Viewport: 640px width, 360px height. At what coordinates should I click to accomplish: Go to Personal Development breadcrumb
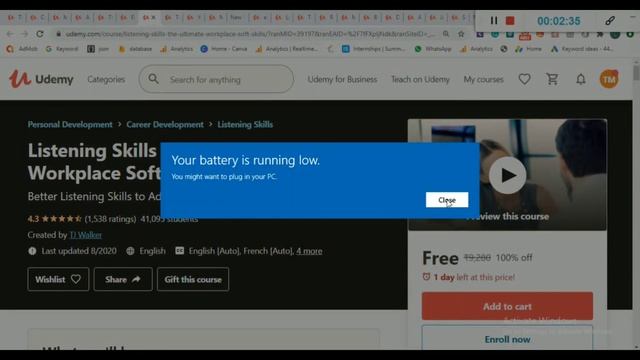click(70, 124)
